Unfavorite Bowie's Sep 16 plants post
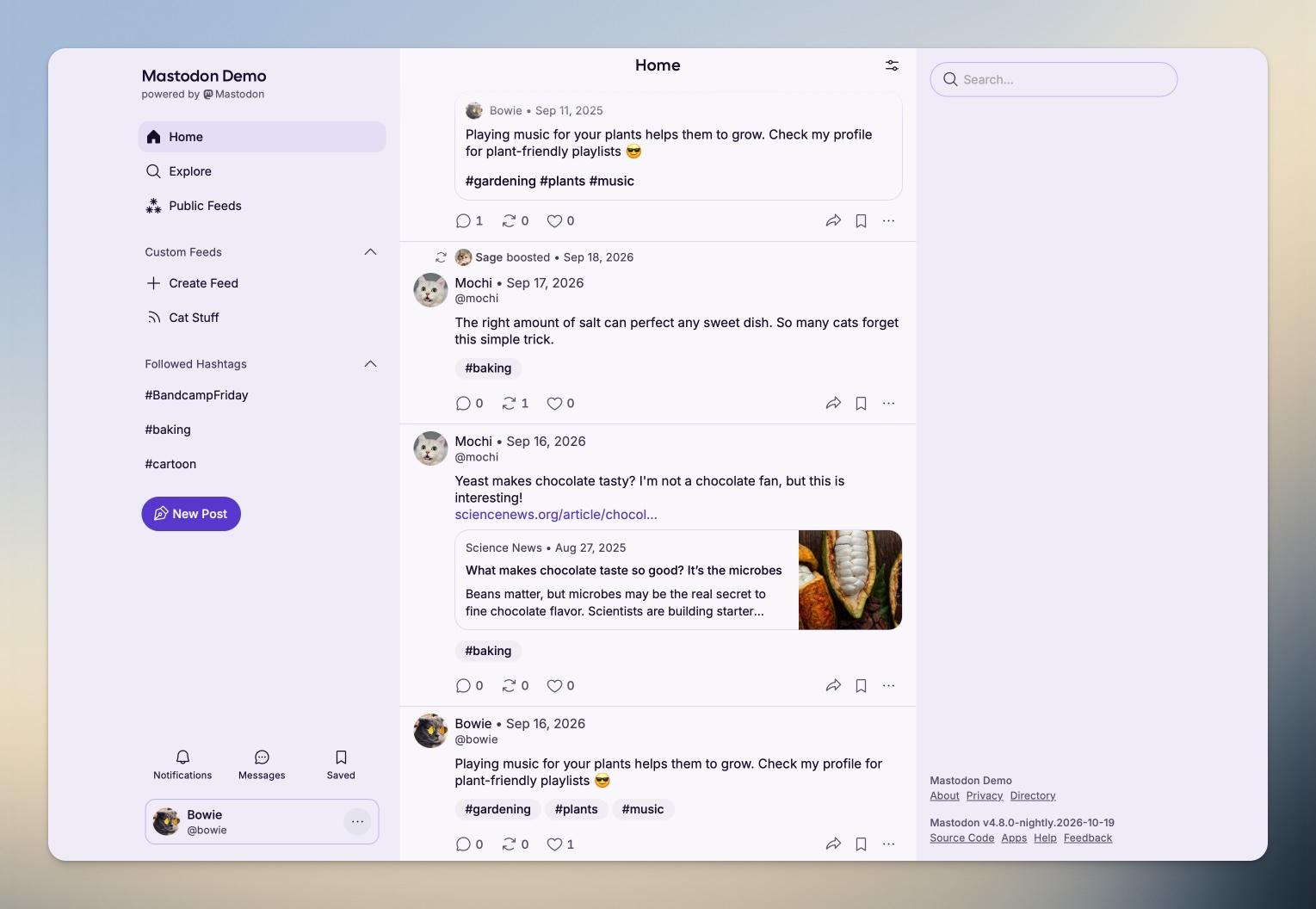Viewport: 1316px width, 909px height. point(560,844)
